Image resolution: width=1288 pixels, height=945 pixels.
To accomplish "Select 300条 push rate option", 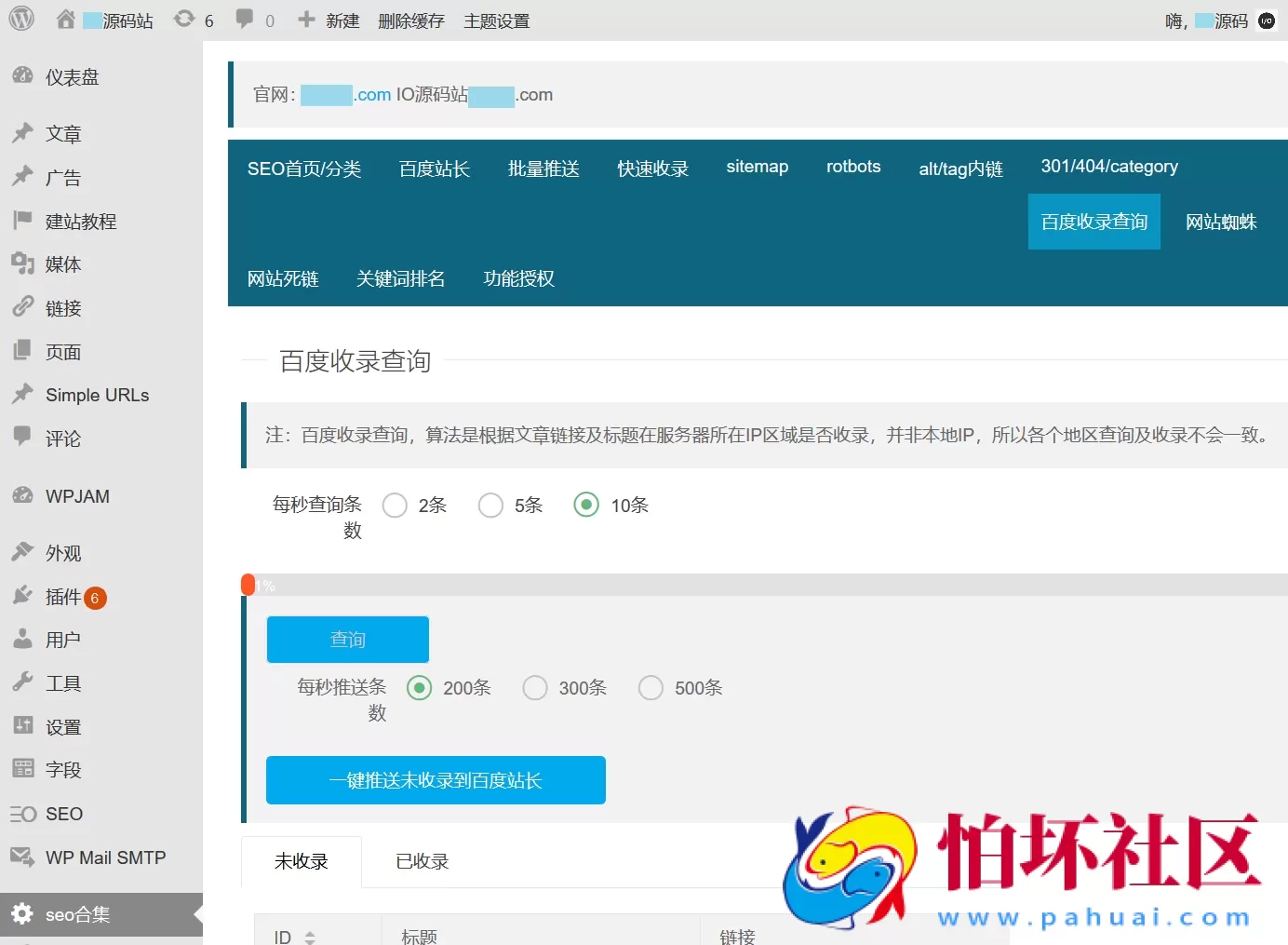I will [535, 687].
